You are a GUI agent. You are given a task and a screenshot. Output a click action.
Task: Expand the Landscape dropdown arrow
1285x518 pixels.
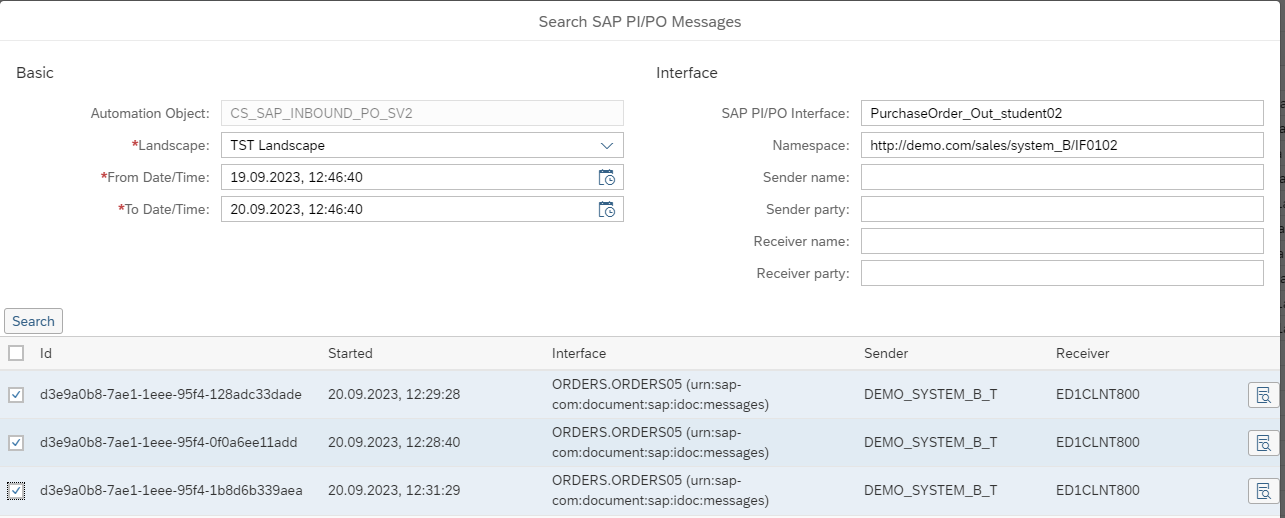(x=606, y=146)
